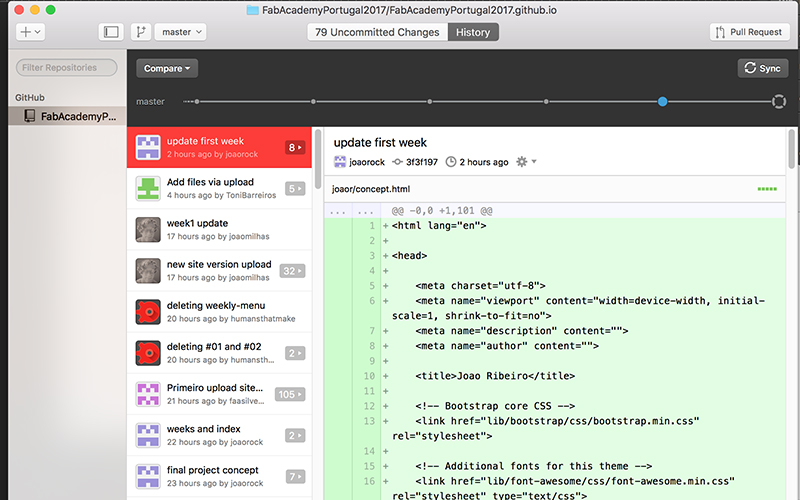Select the blue commit marker on timeline

(x=662, y=102)
